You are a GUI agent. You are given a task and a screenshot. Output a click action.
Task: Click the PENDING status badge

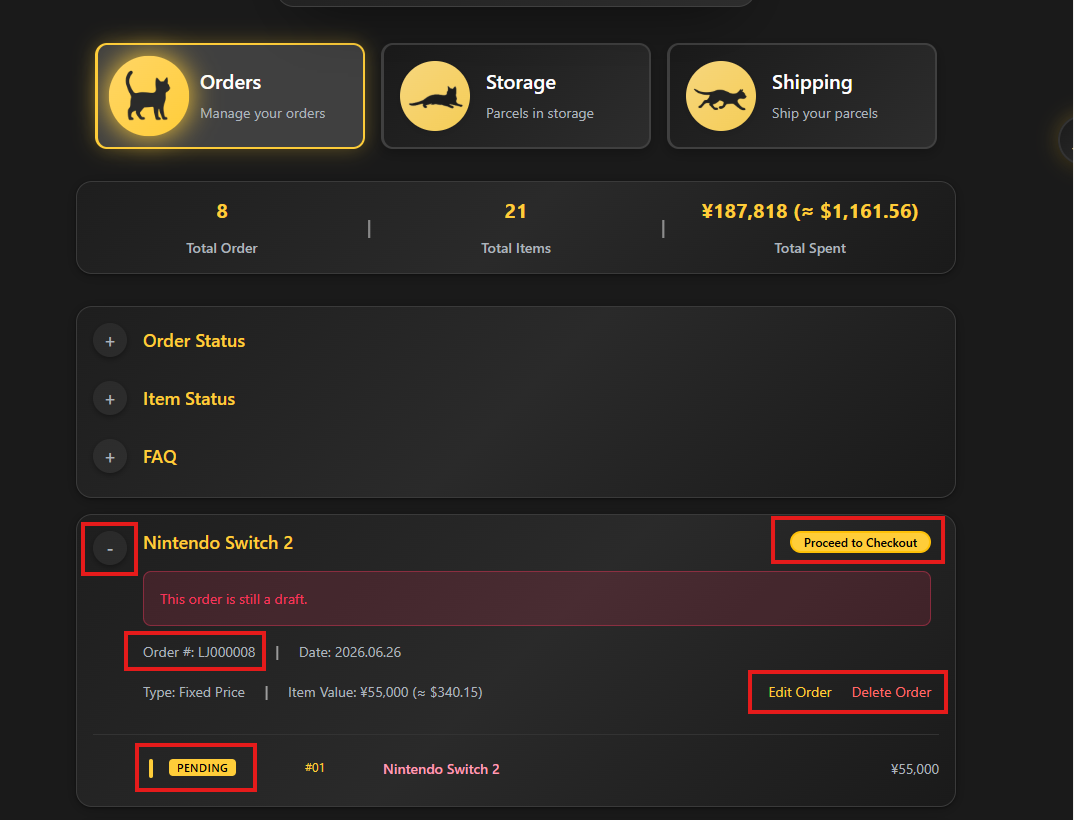(202, 768)
